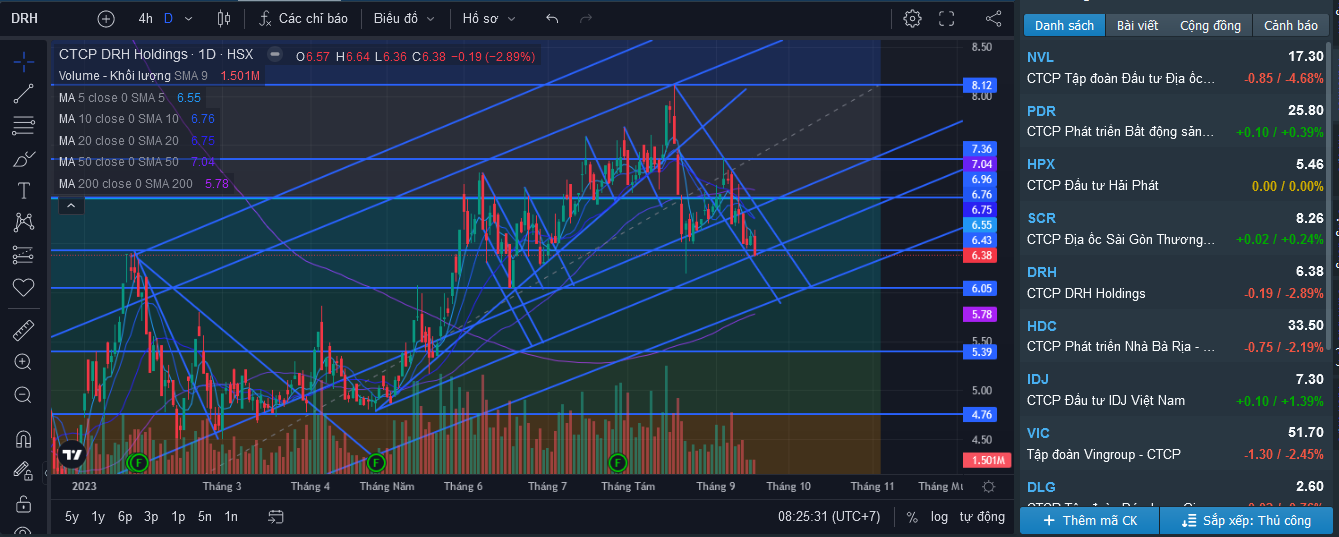Select the 4h timeframe
Viewport: 1339px width, 537px height.
tap(146, 18)
